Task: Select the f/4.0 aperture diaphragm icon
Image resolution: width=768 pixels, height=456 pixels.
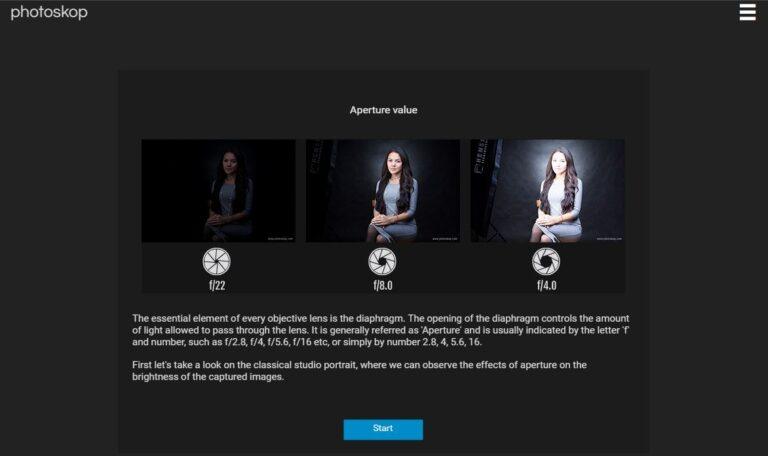Action: click(x=546, y=261)
